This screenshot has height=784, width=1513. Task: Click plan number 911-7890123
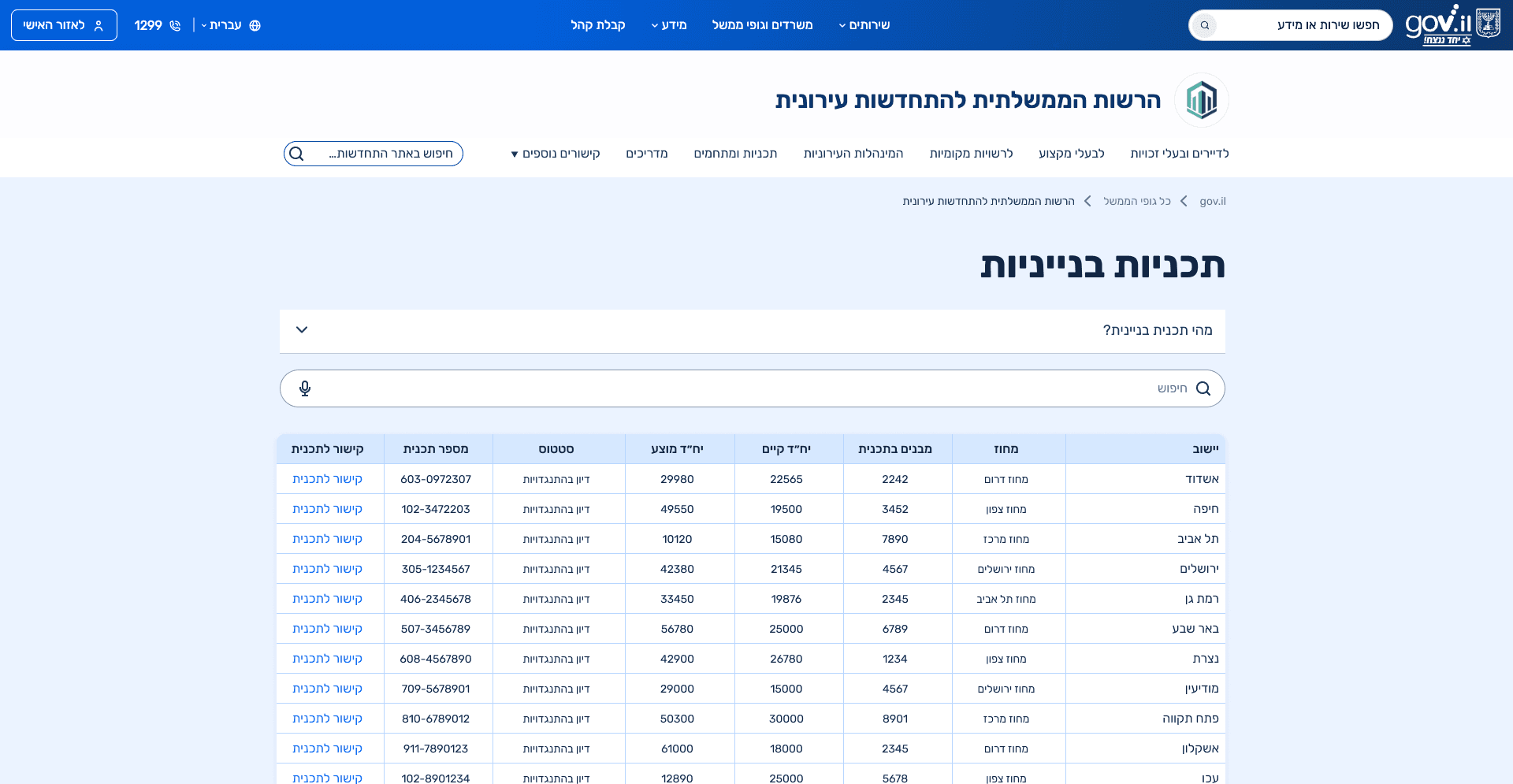pos(436,749)
